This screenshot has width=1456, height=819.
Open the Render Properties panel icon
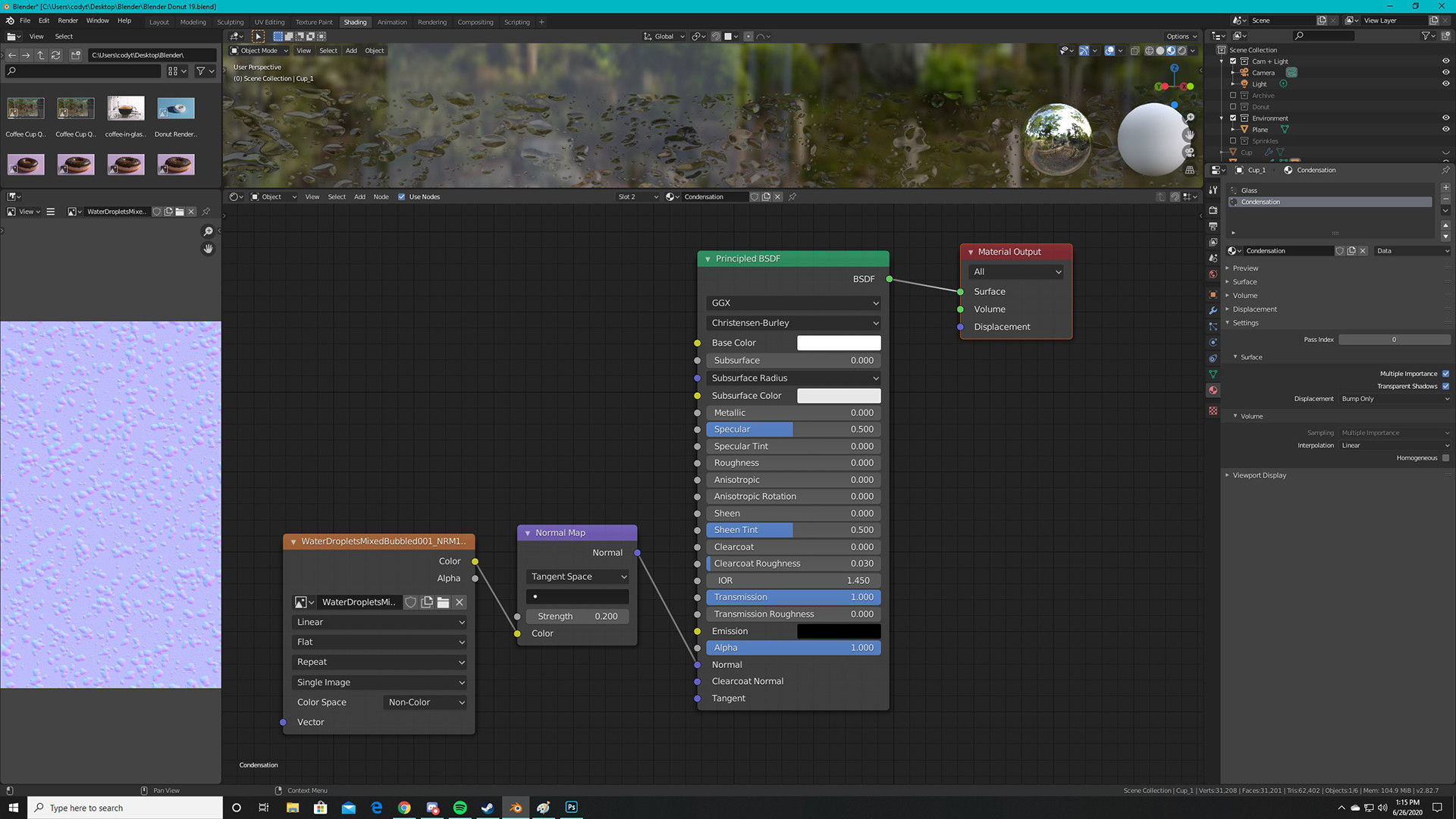click(1213, 210)
